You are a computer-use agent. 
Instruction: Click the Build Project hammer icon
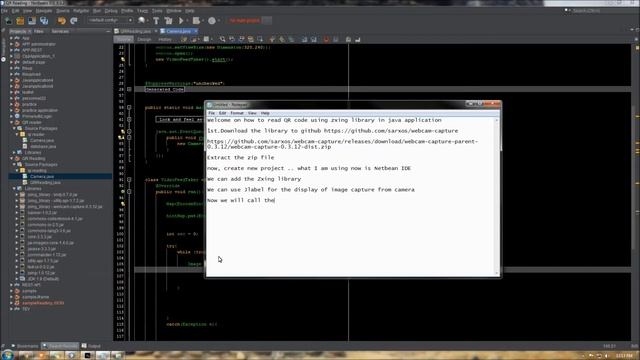(x=156, y=20)
